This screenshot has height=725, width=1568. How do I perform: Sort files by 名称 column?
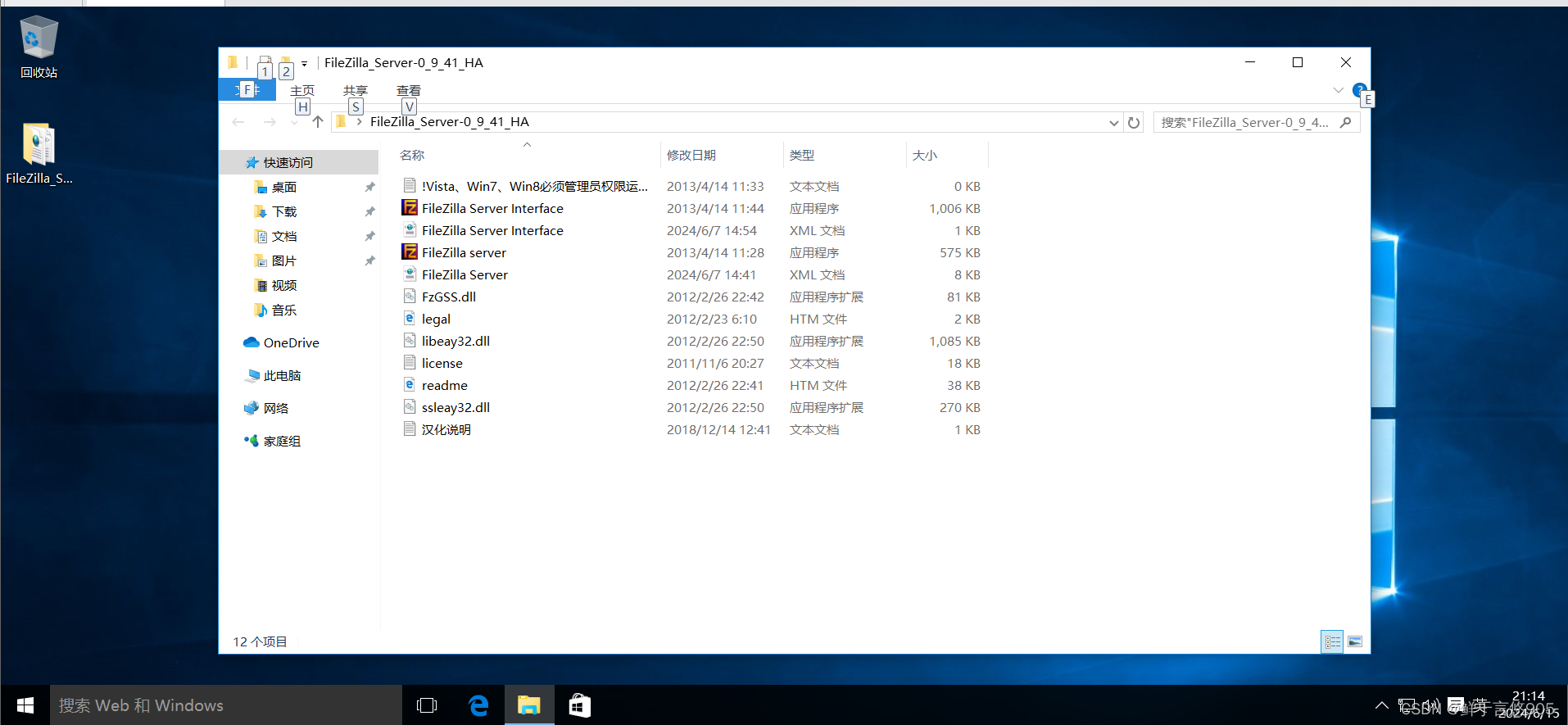(x=411, y=155)
